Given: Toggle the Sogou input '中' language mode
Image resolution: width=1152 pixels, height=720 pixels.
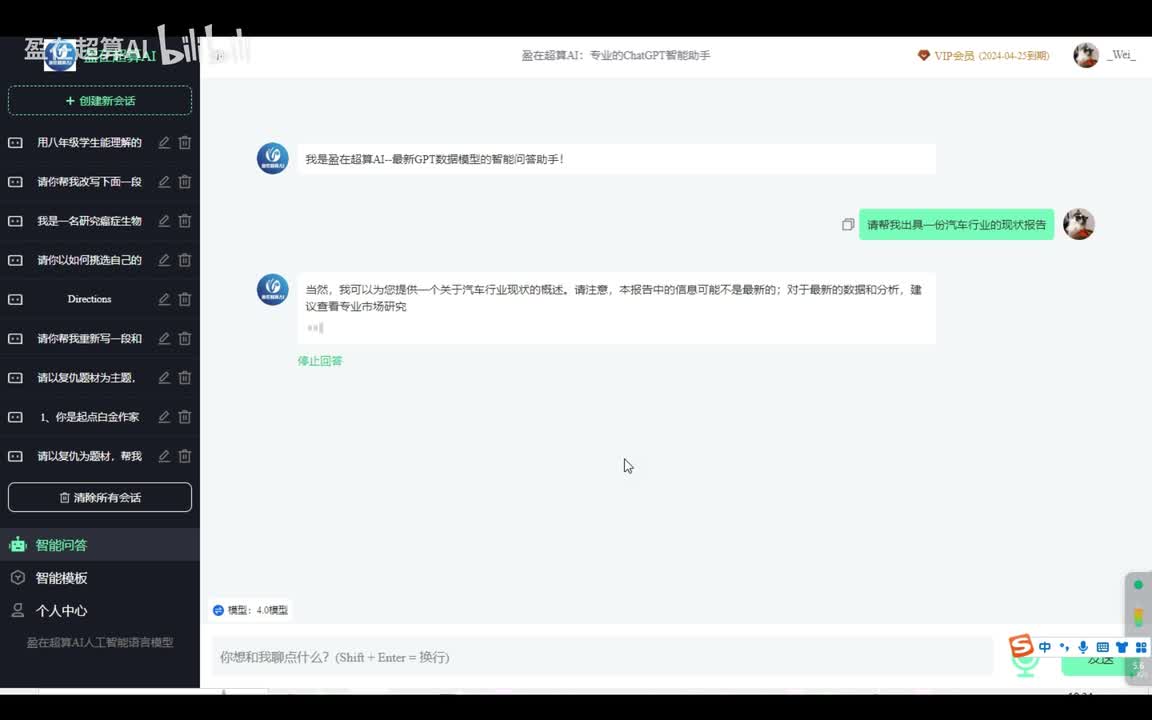Looking at the screenshot, I should pyautogui.click(x=1045, y=648).
